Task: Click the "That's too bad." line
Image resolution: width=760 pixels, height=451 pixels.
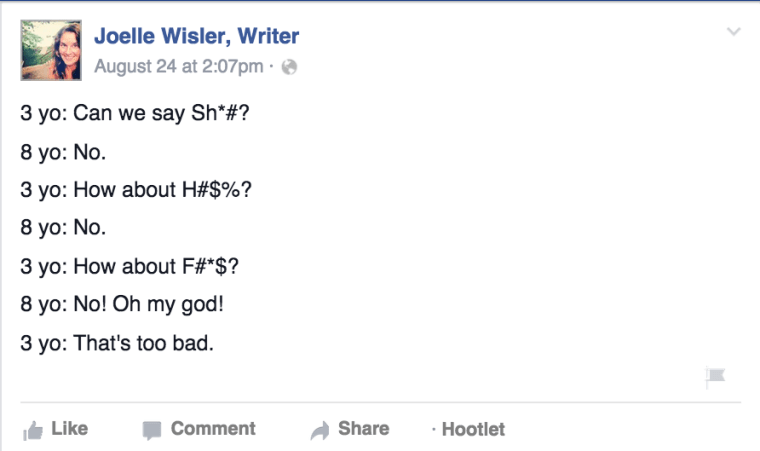Action: pyautogui.click(x=117, y=343)
